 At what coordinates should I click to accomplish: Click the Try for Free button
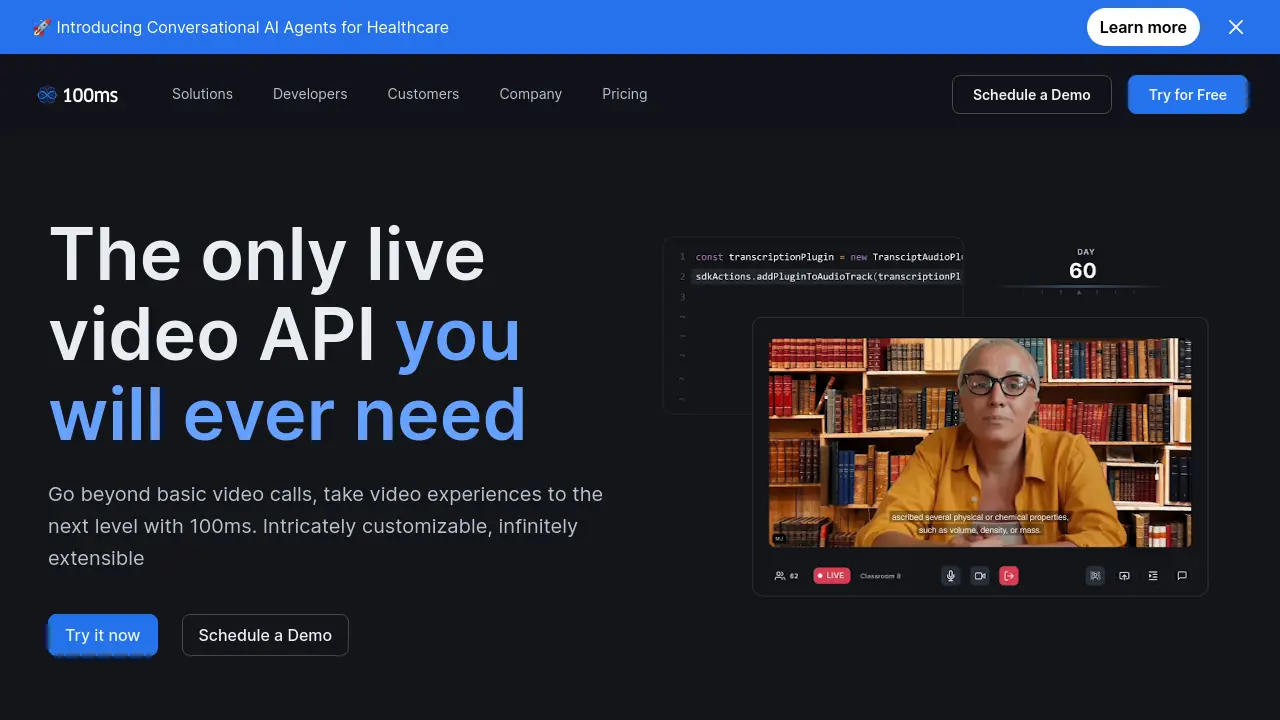coord(1188,94)
